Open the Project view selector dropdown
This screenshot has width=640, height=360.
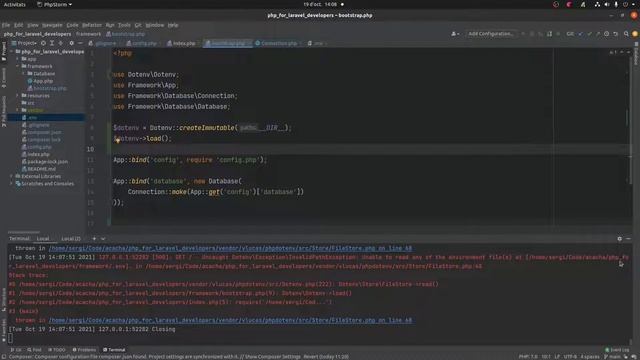24,43
